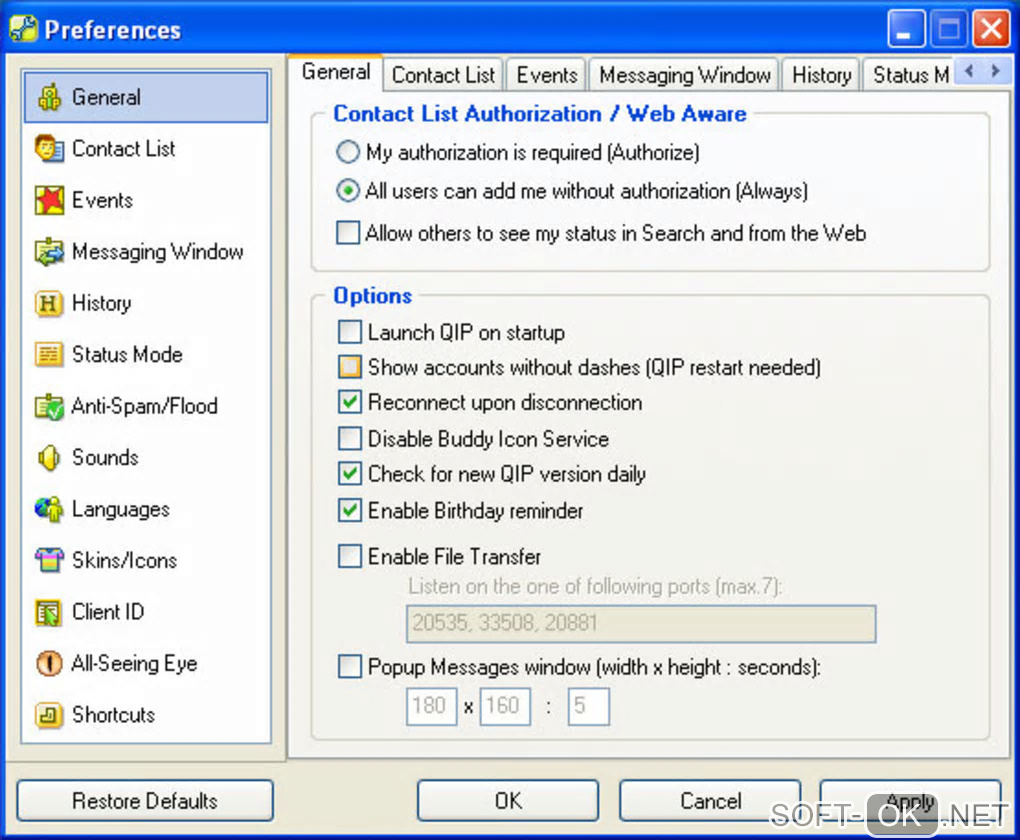Click the All-Seeing Eye icon
1020x840 pixels.
click(x=49, y=664)
